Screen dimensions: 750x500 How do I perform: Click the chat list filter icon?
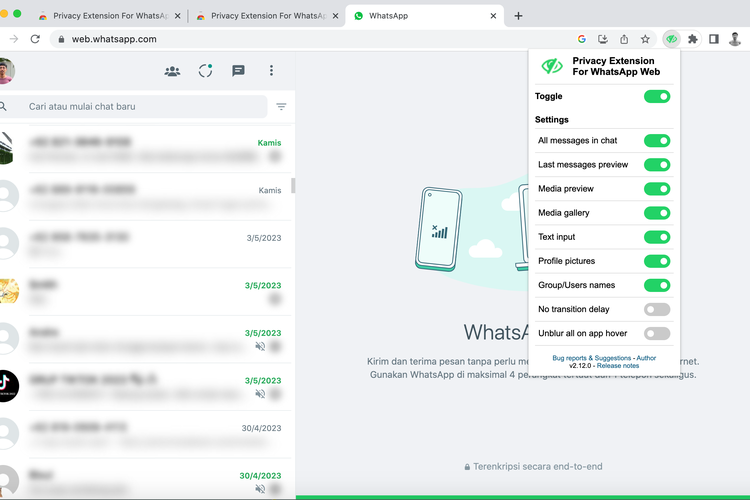coord(281,107)
